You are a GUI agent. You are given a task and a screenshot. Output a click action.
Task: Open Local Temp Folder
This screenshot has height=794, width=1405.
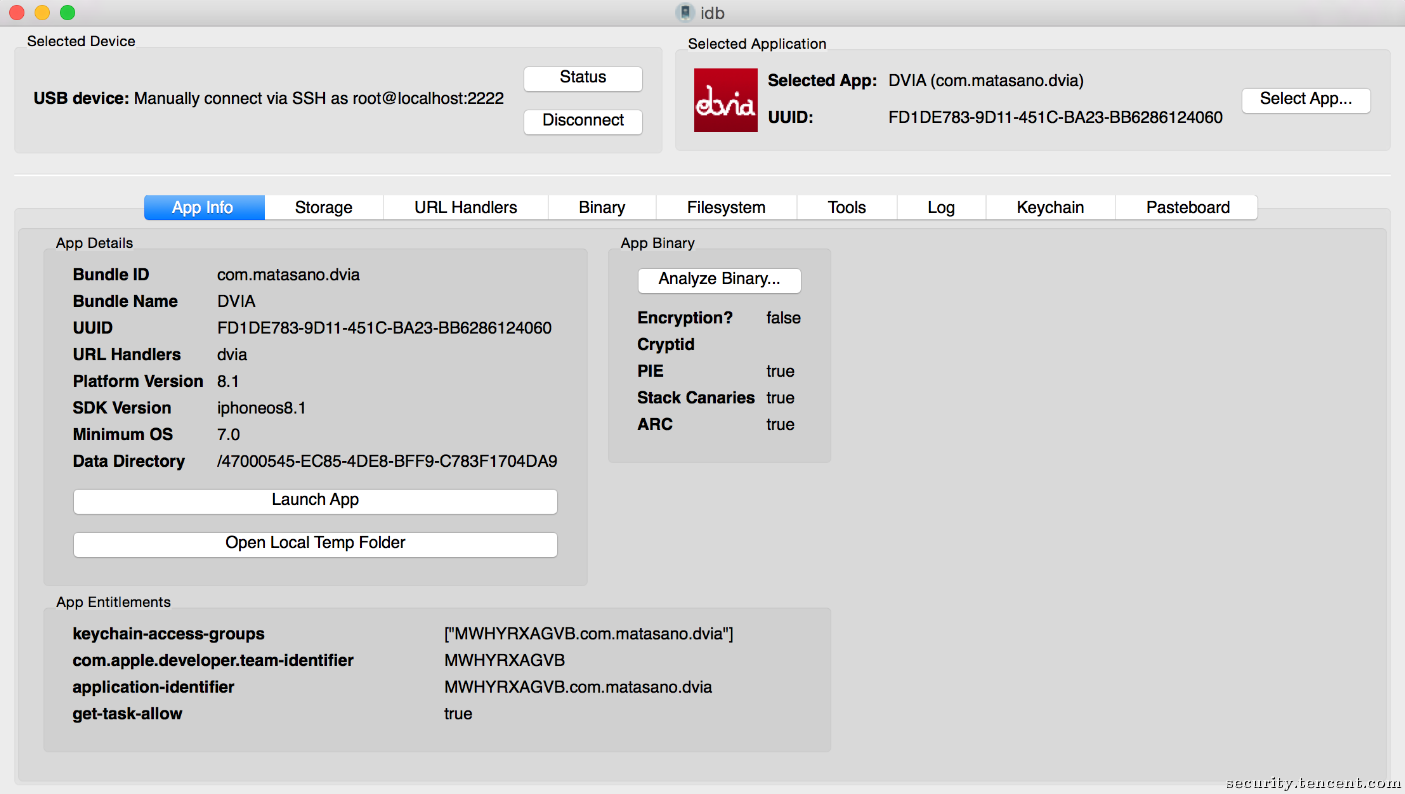tap(315, 544)
